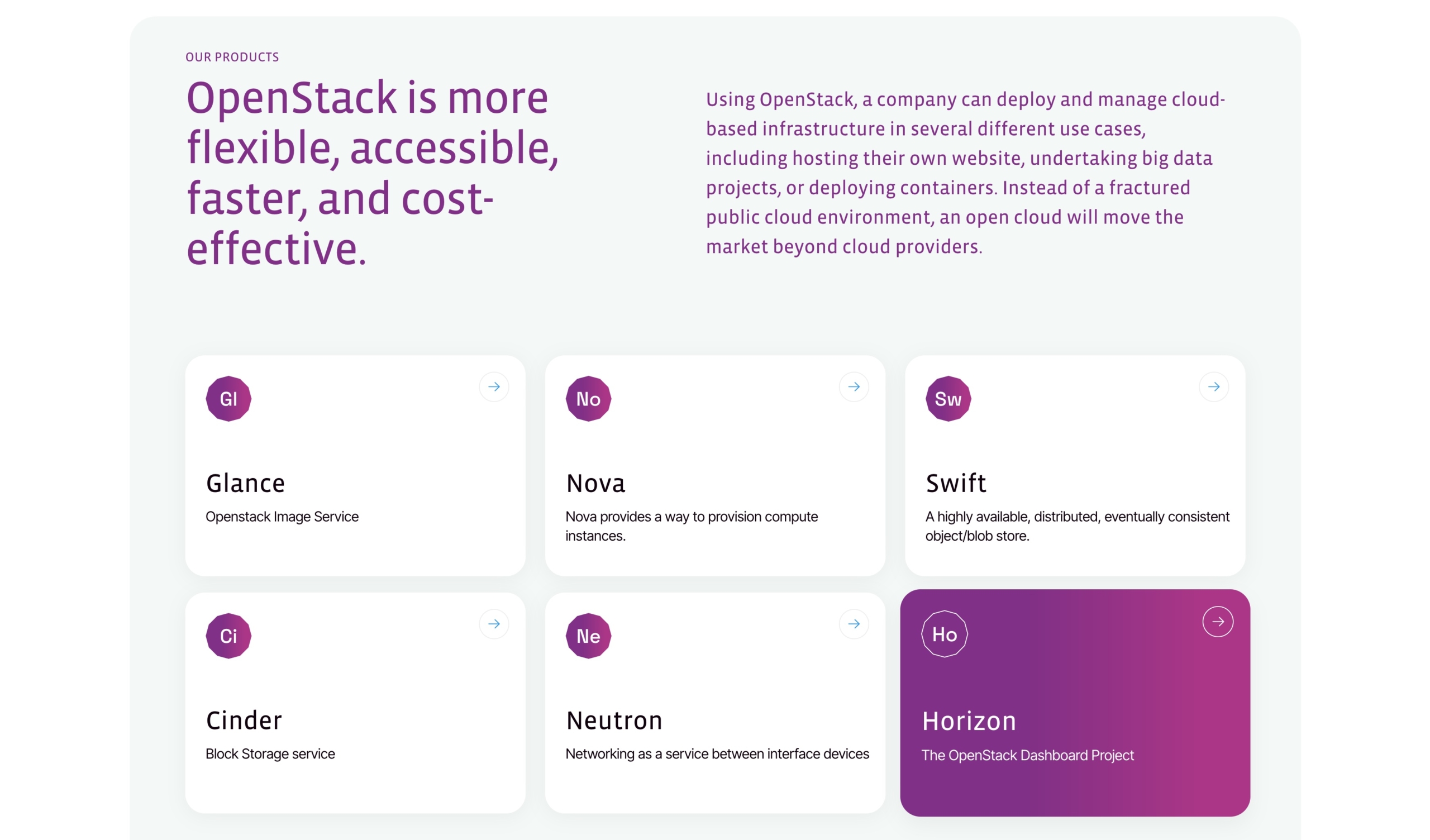Click 'The OpenStack Dashboard Project' description
The image size is (1430, 840).
[1027, 755]
